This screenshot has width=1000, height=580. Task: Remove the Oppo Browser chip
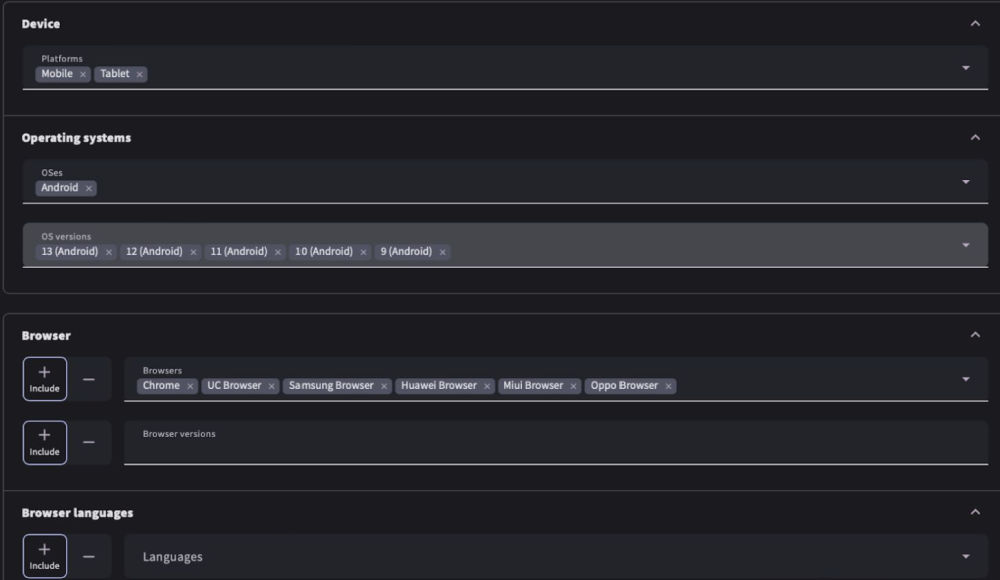coord(668,386)
